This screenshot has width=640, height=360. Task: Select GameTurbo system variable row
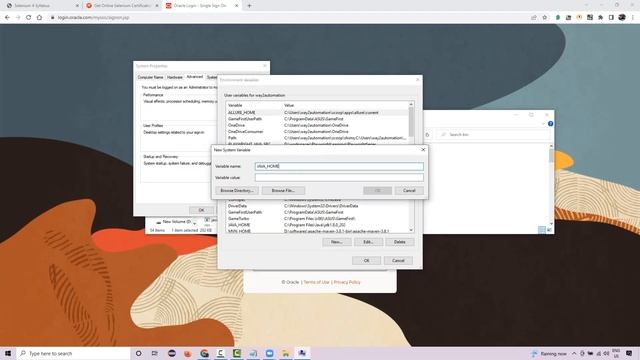(317, 219)
